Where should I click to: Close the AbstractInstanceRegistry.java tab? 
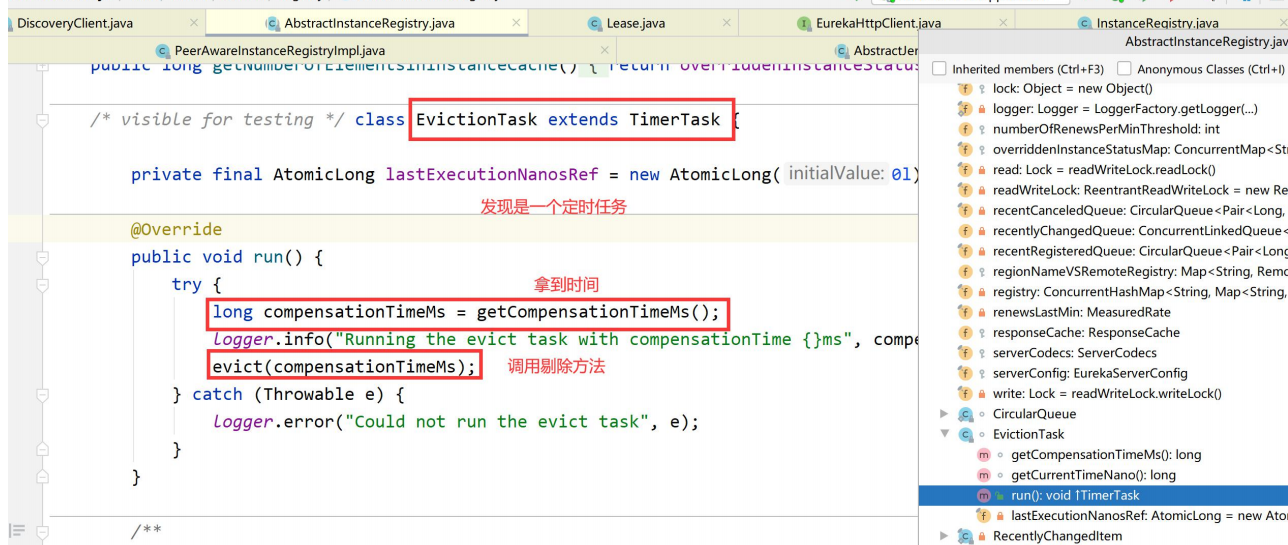(516, 23)
